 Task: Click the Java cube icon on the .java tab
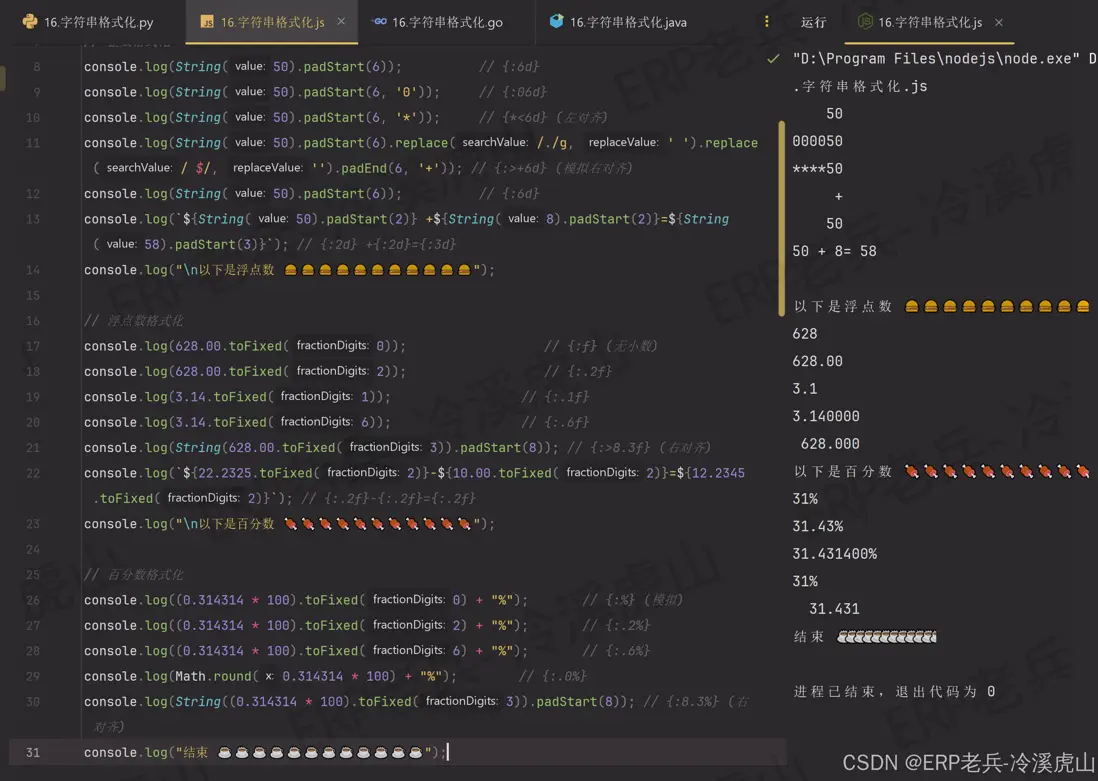[556, 19]
